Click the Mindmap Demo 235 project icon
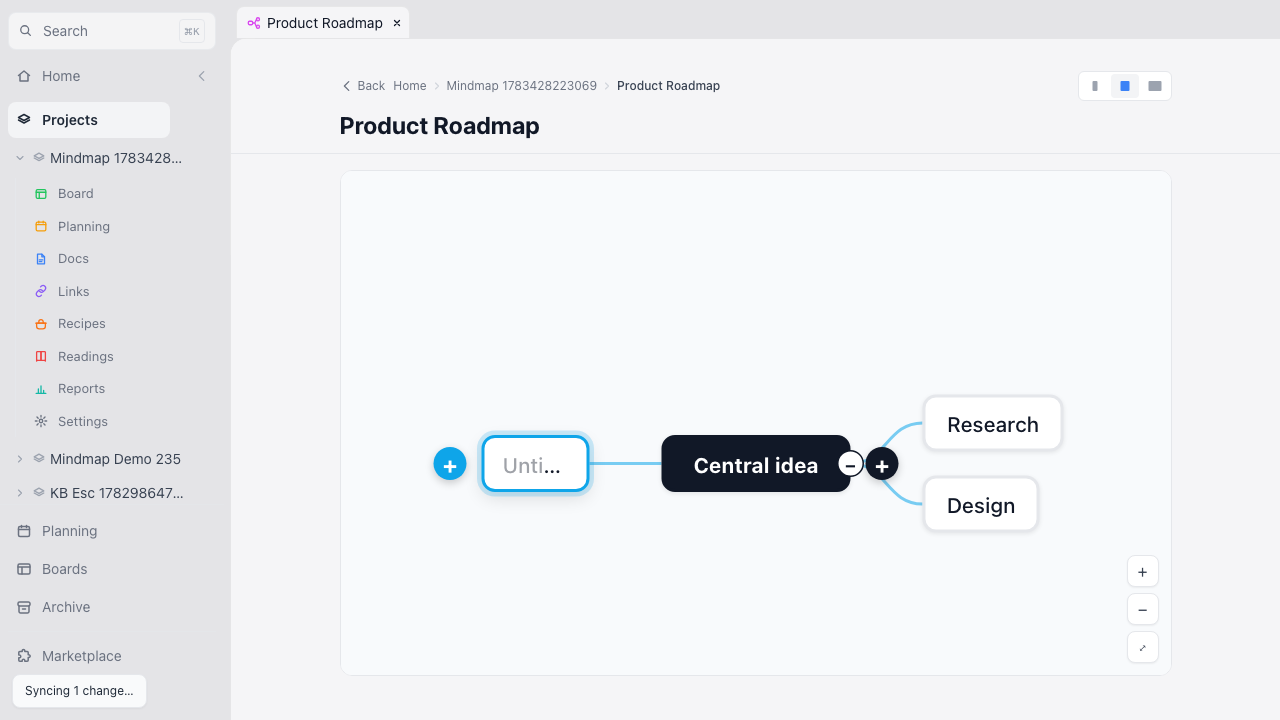 [x=39, y=459]
